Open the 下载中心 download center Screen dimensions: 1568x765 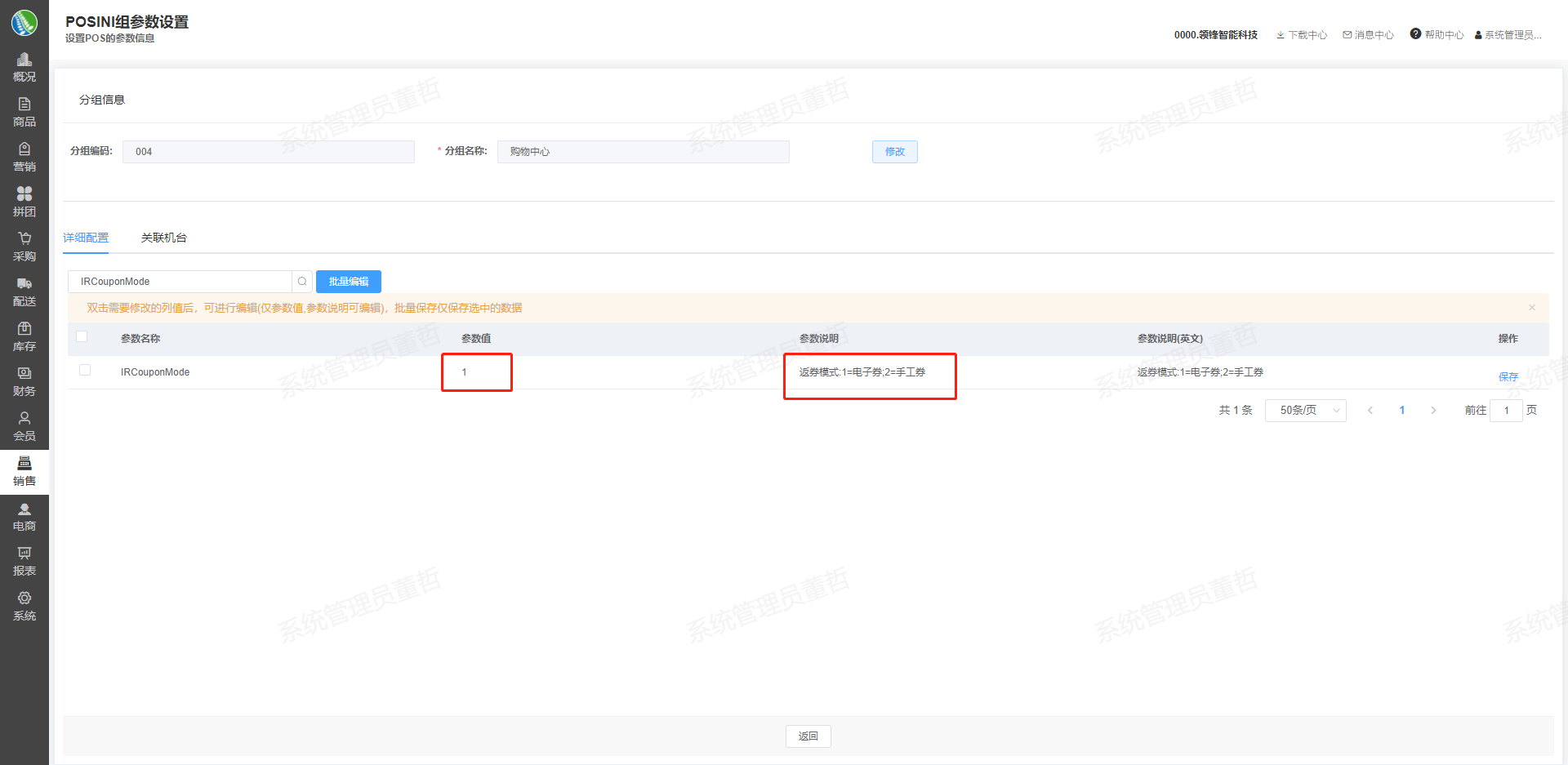[1302, 35]
